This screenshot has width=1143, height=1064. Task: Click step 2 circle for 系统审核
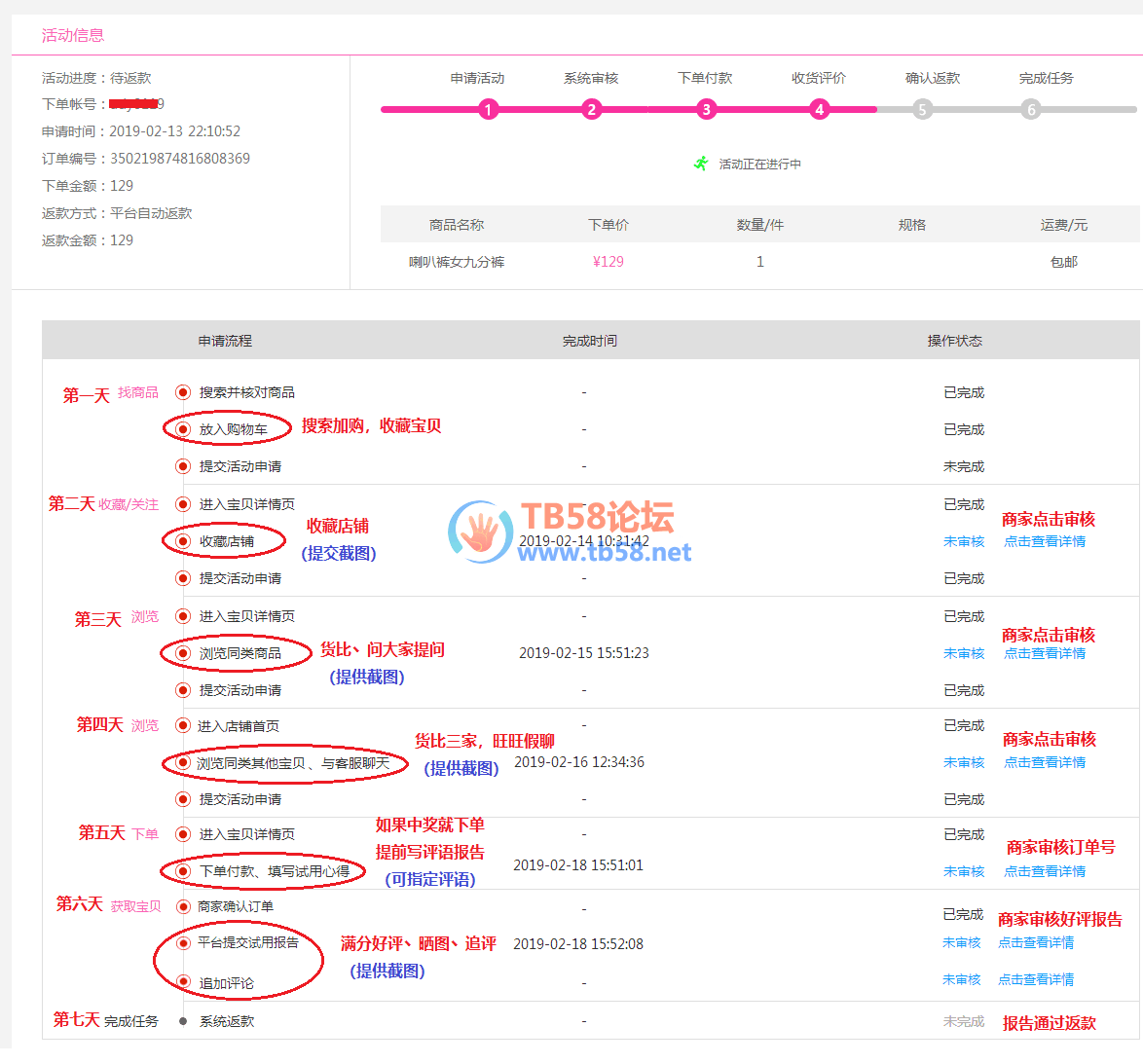point(592,110)
